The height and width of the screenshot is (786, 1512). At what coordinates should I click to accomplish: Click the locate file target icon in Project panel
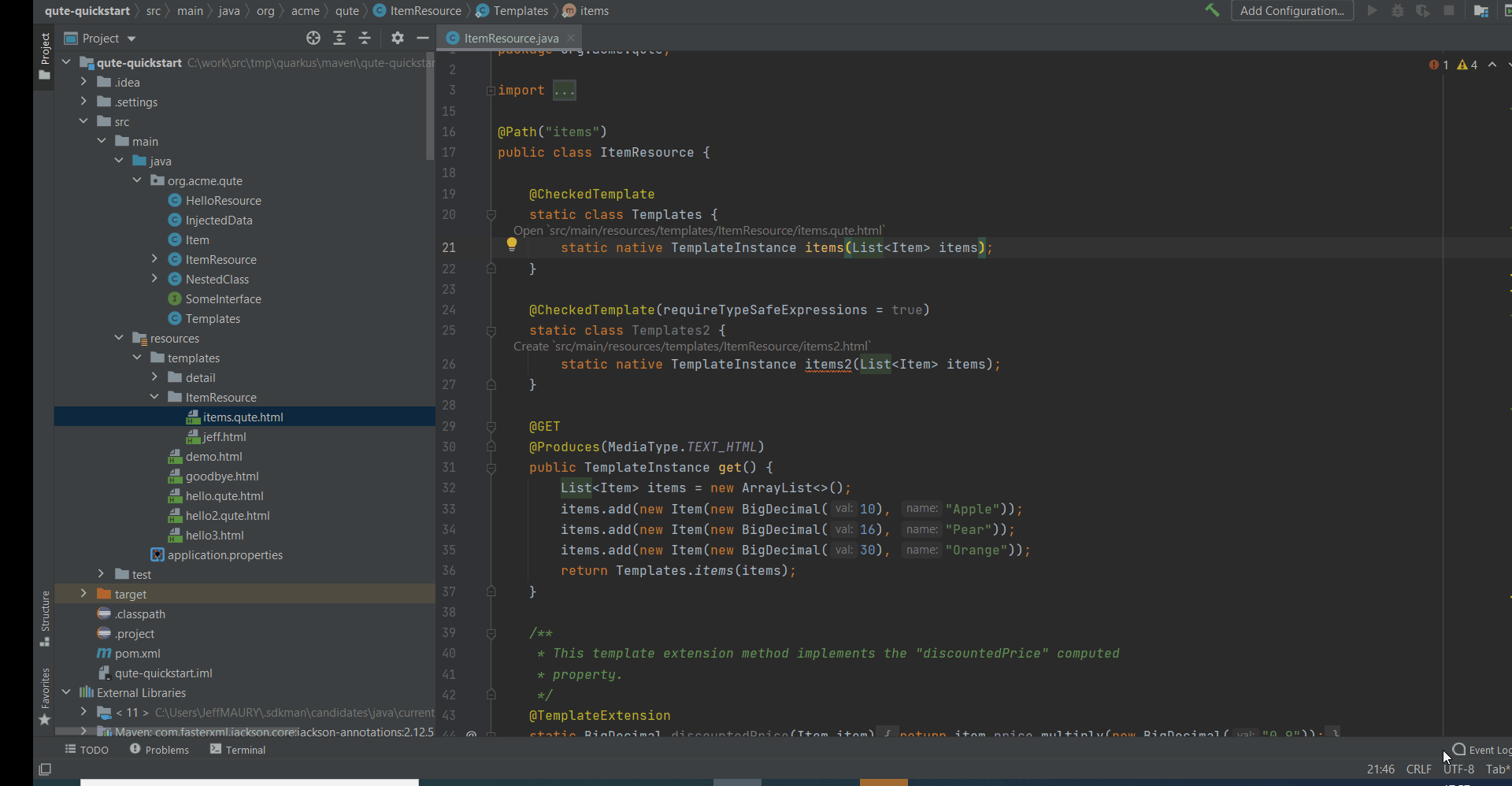(313, 38)
